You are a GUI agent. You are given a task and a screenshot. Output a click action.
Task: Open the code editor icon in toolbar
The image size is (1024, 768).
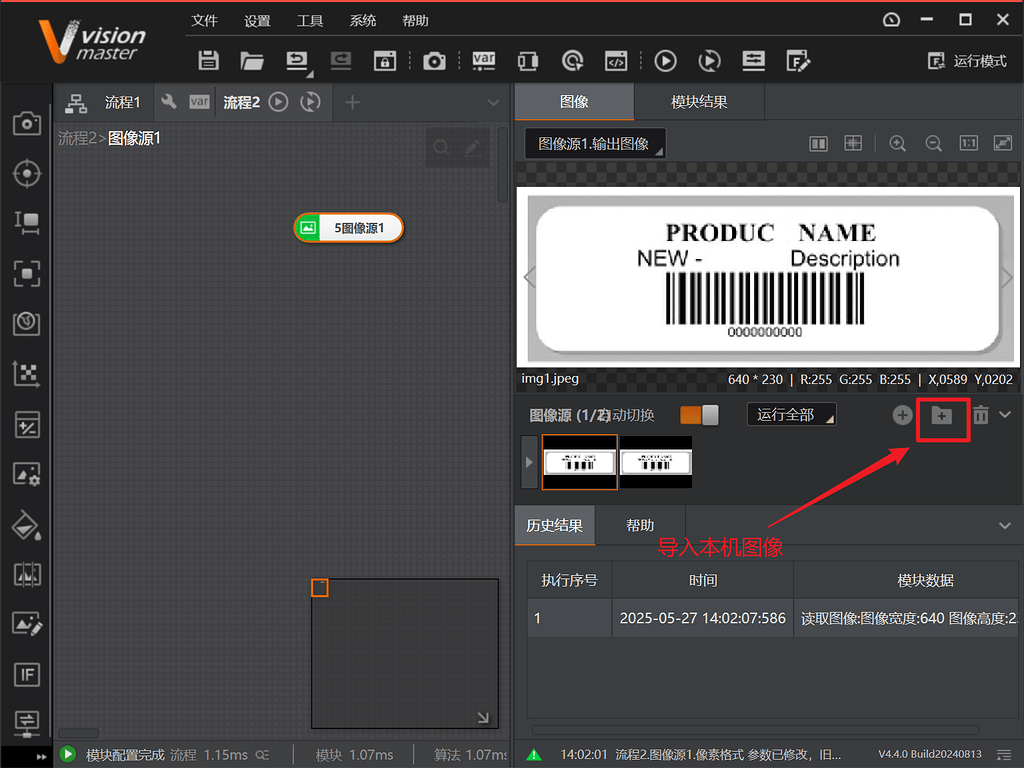coord(615,61)
